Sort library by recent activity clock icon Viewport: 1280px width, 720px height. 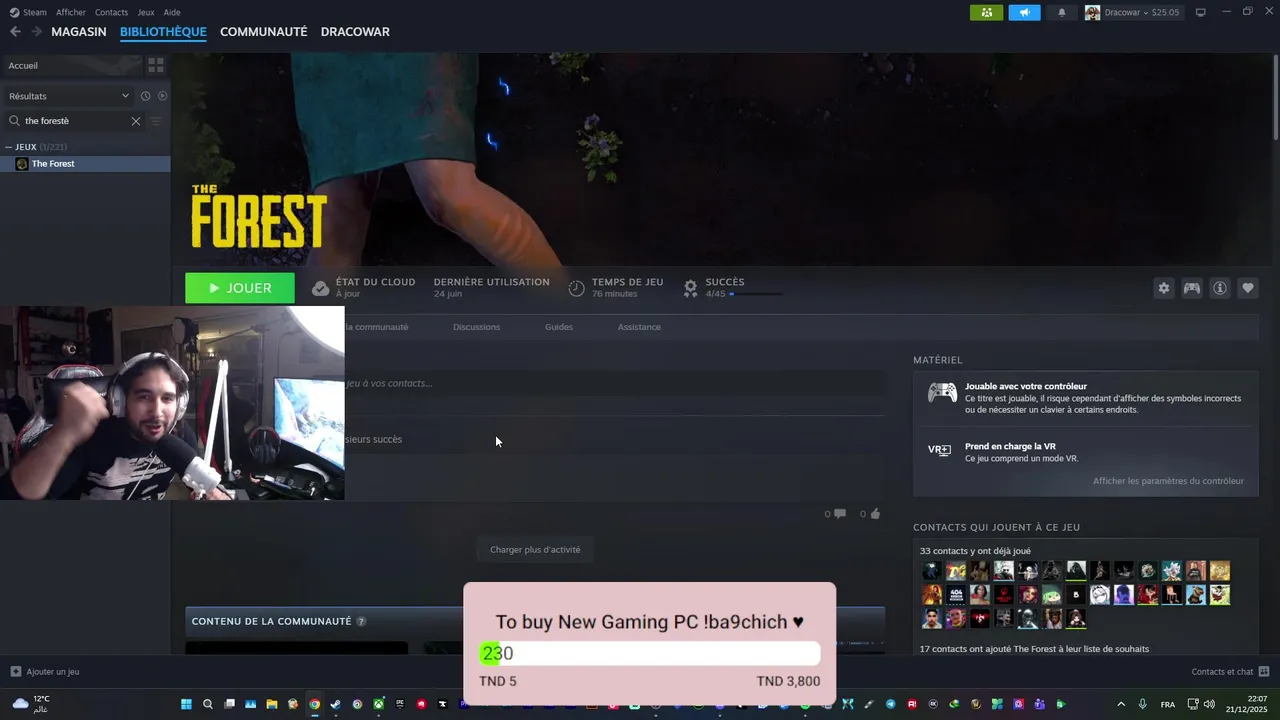coord(145,96)
